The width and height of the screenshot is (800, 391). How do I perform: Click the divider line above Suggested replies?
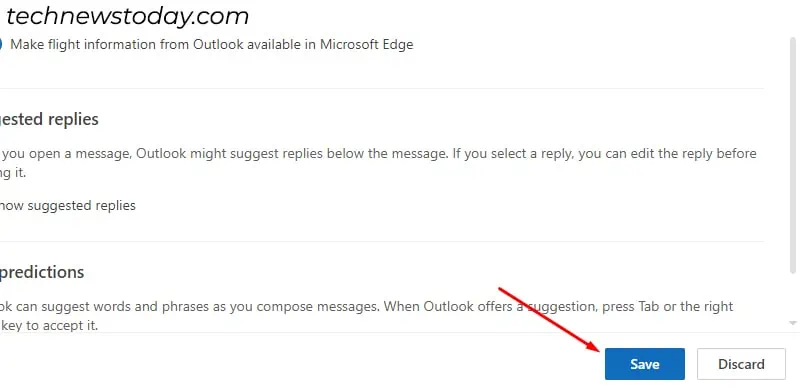[x=382, y=88]
